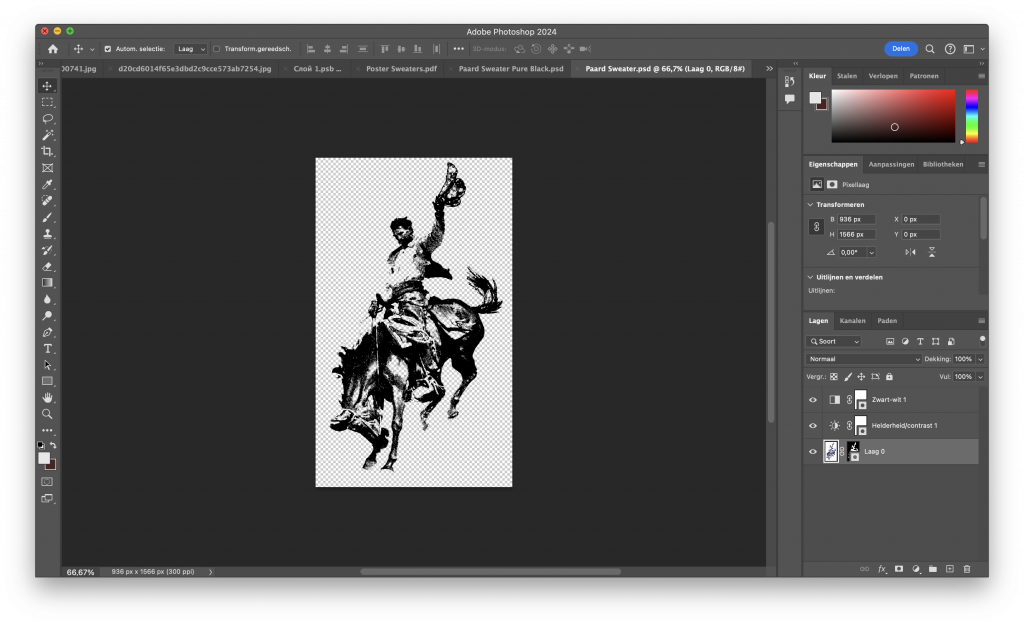Open the Patronen panel tab
The image size is (1024, 624).
pos(923,76)
